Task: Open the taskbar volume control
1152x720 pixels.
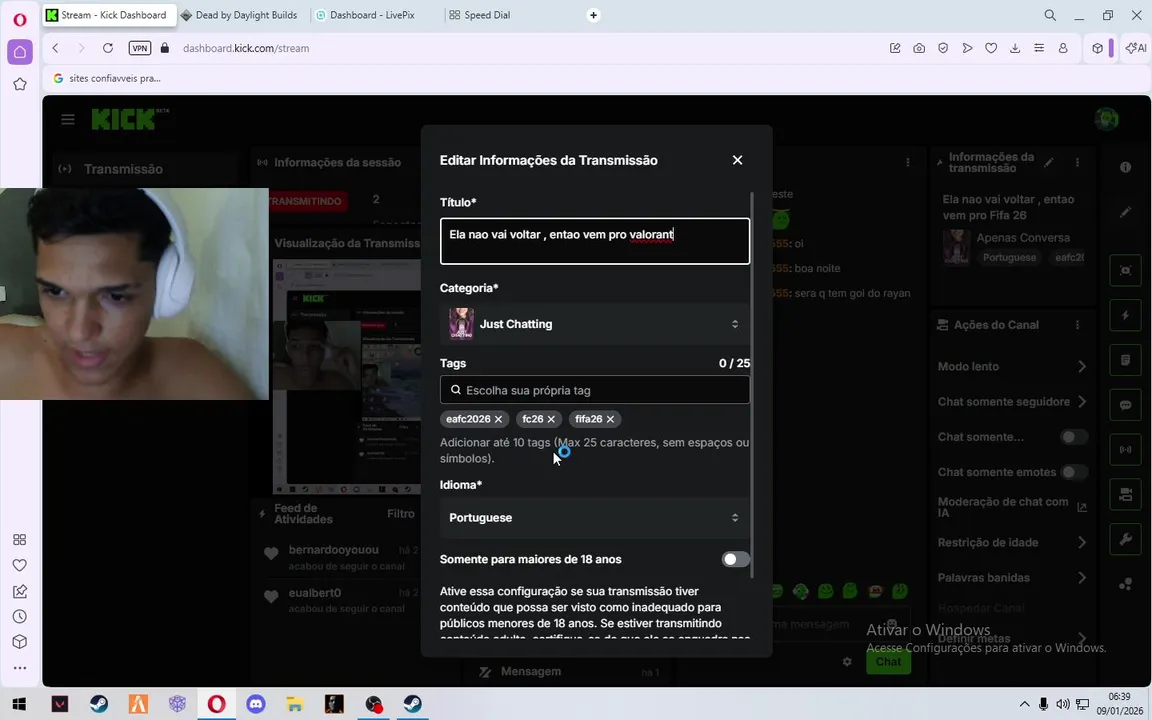Action: click(x=1062, y=704)
